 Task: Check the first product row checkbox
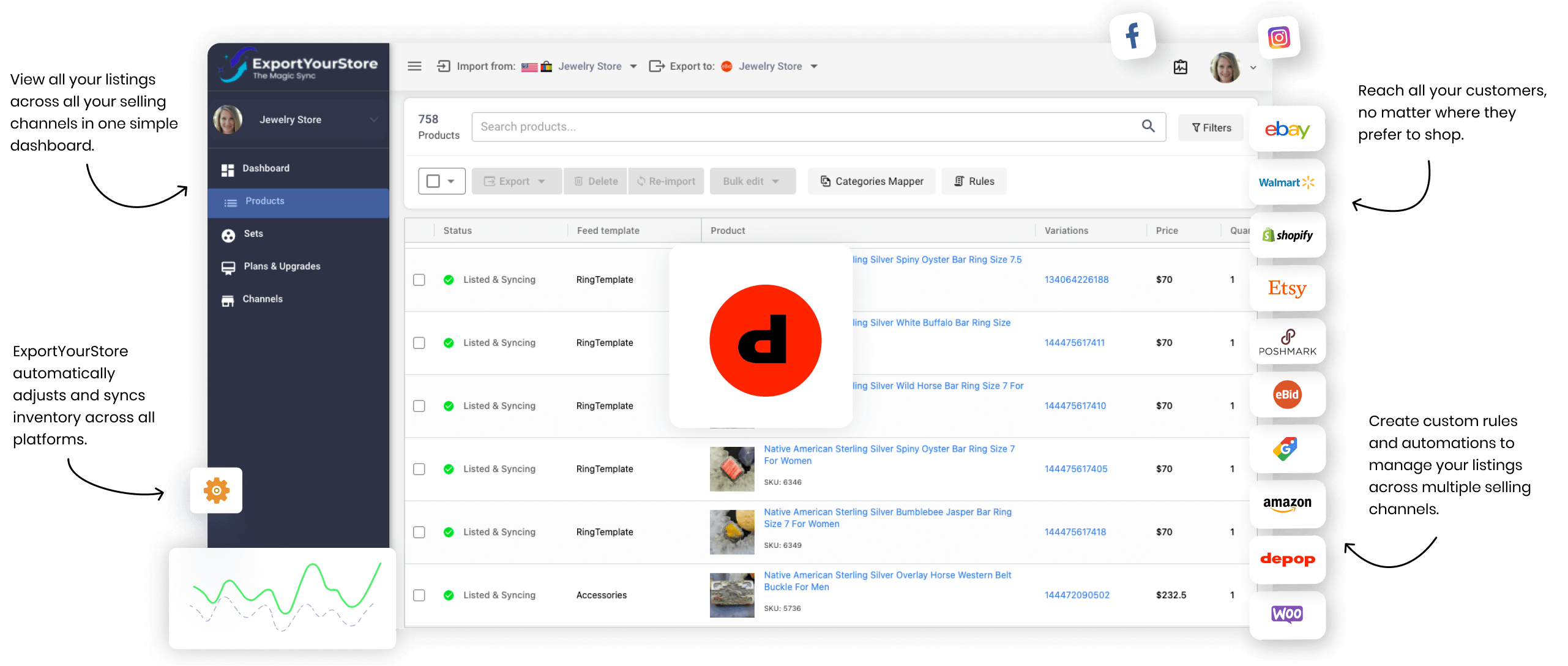(x=419, y=280)
